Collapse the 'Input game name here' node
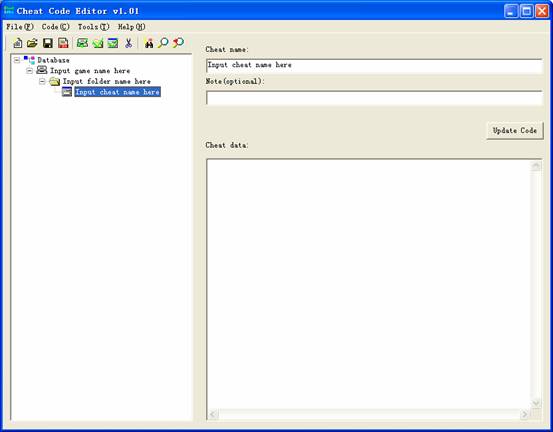This screenshot has height=432, width=553. coord(30,71)
